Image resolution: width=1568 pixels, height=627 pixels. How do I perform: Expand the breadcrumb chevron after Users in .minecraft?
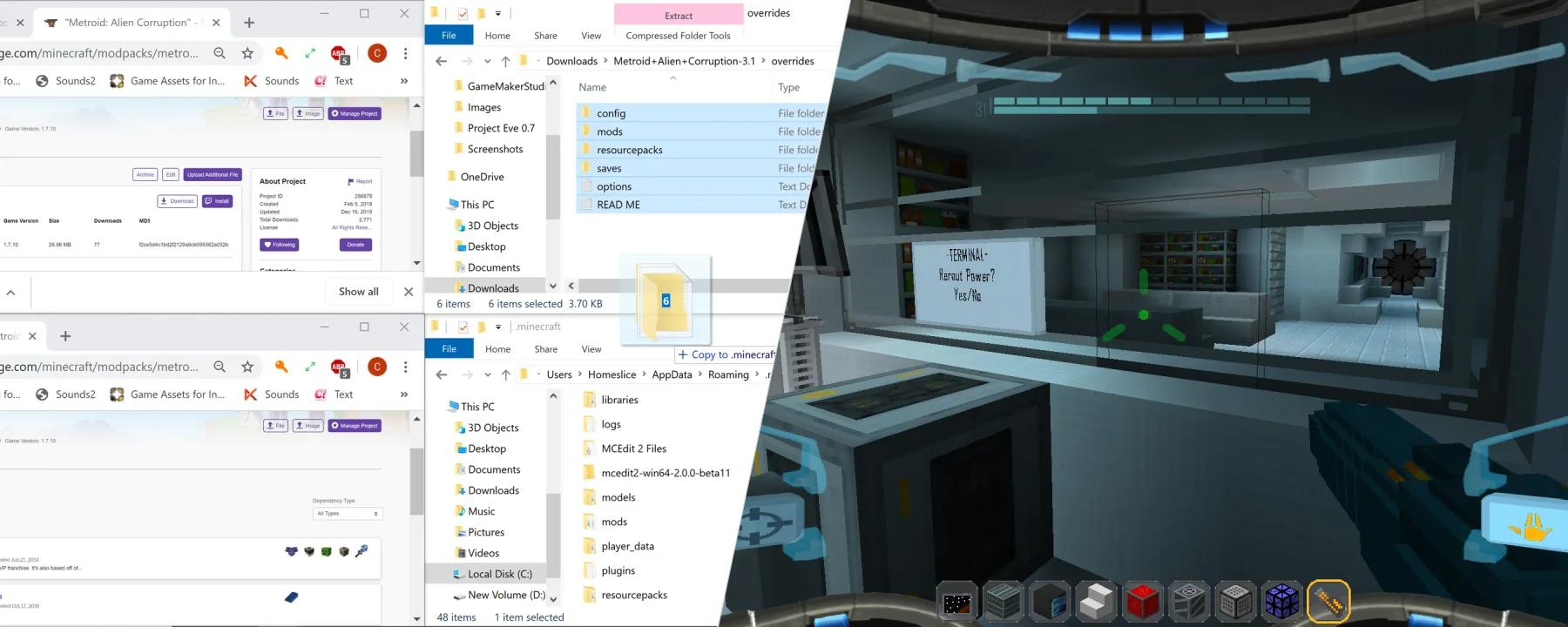click(579, 374)
